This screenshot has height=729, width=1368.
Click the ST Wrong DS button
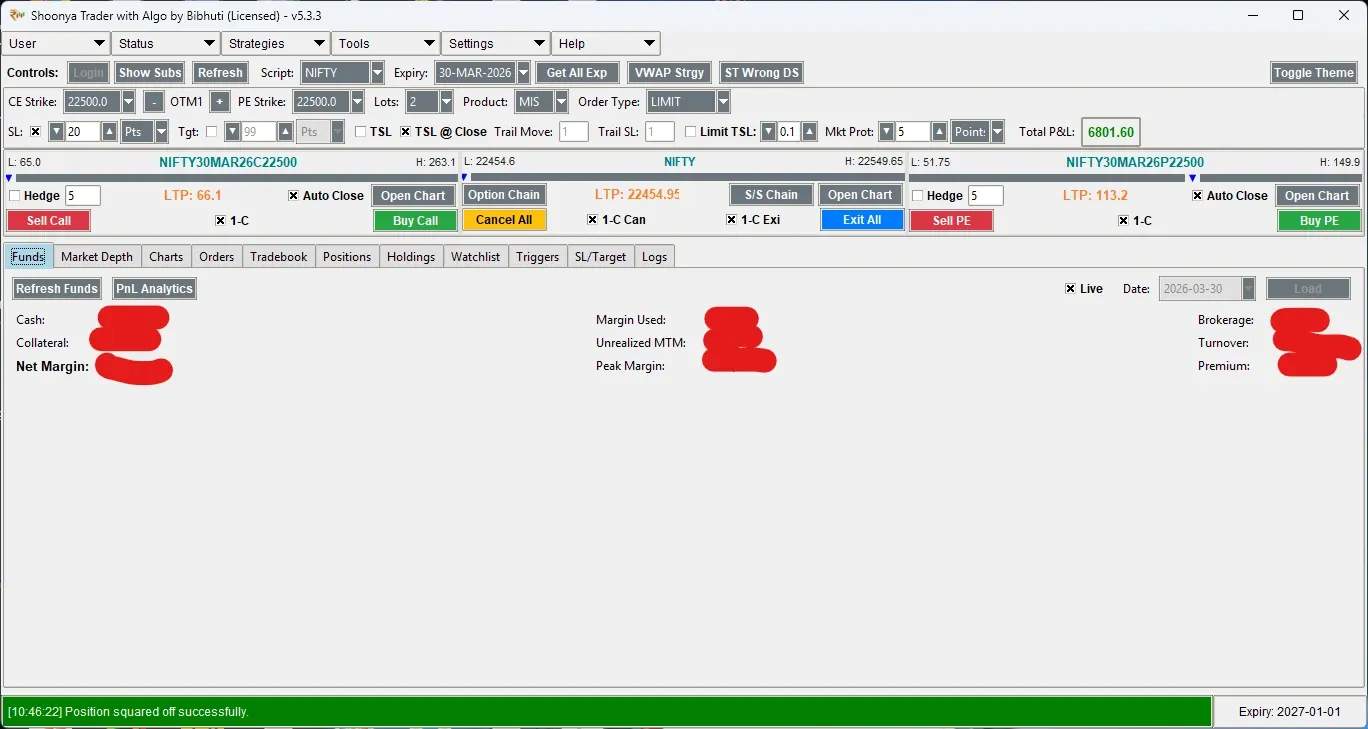[762, 73]
